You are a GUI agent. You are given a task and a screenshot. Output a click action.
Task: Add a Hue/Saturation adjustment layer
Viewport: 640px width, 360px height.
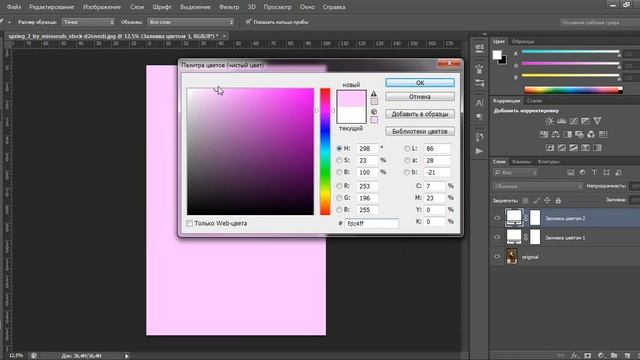click(x=544, y=134)
